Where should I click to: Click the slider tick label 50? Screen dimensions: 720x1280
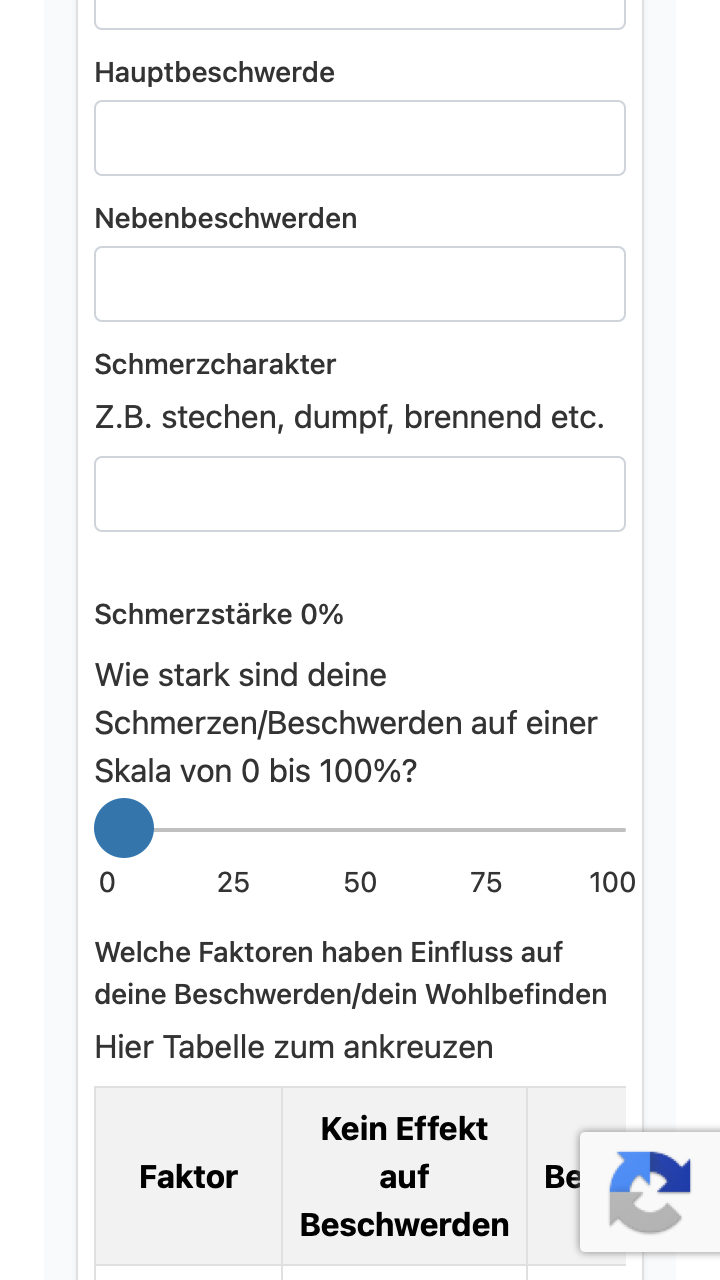pyautogui.click(x=360, y=882)
